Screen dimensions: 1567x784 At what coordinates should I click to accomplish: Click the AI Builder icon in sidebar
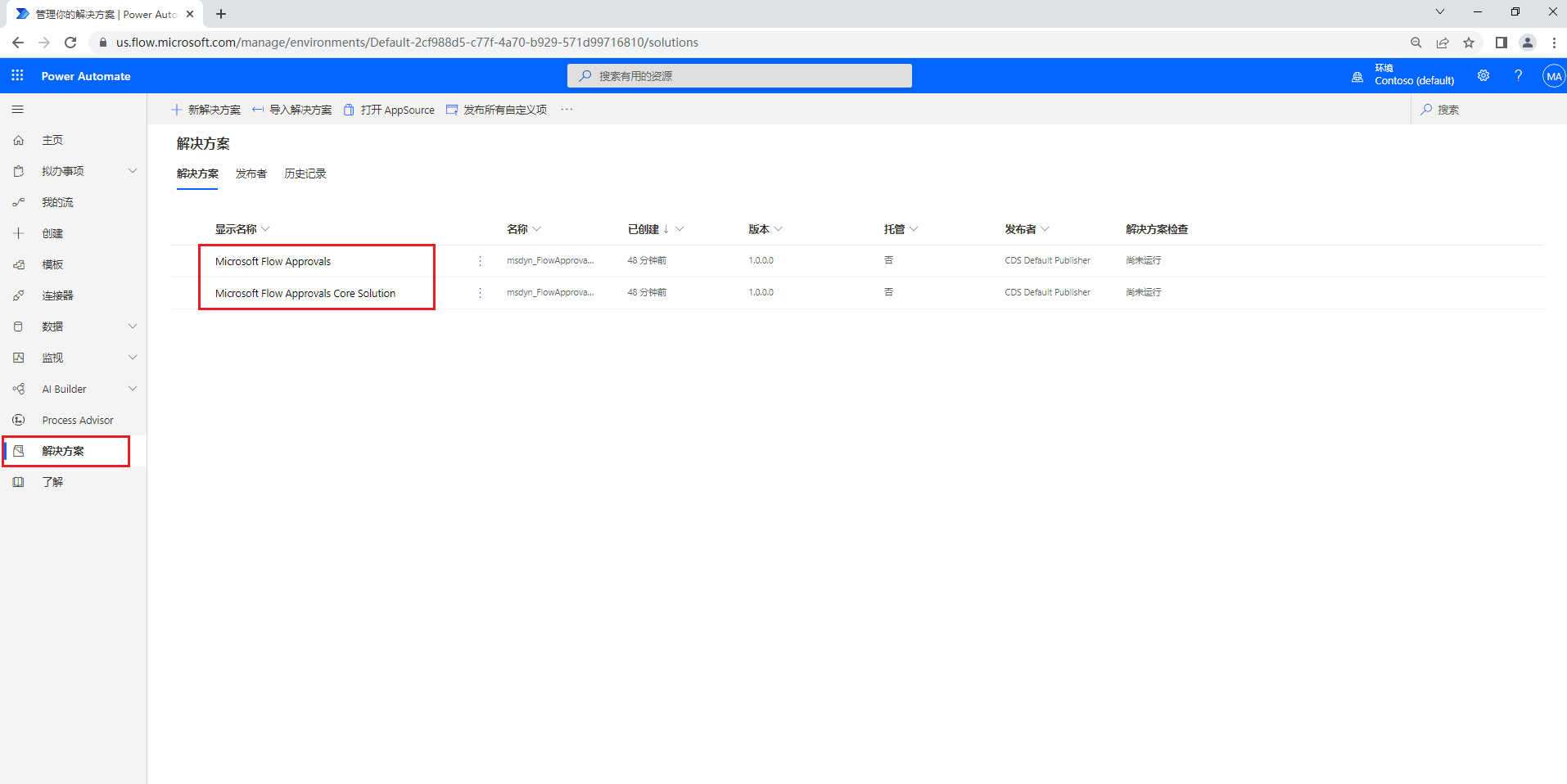(x=18, y=389)
